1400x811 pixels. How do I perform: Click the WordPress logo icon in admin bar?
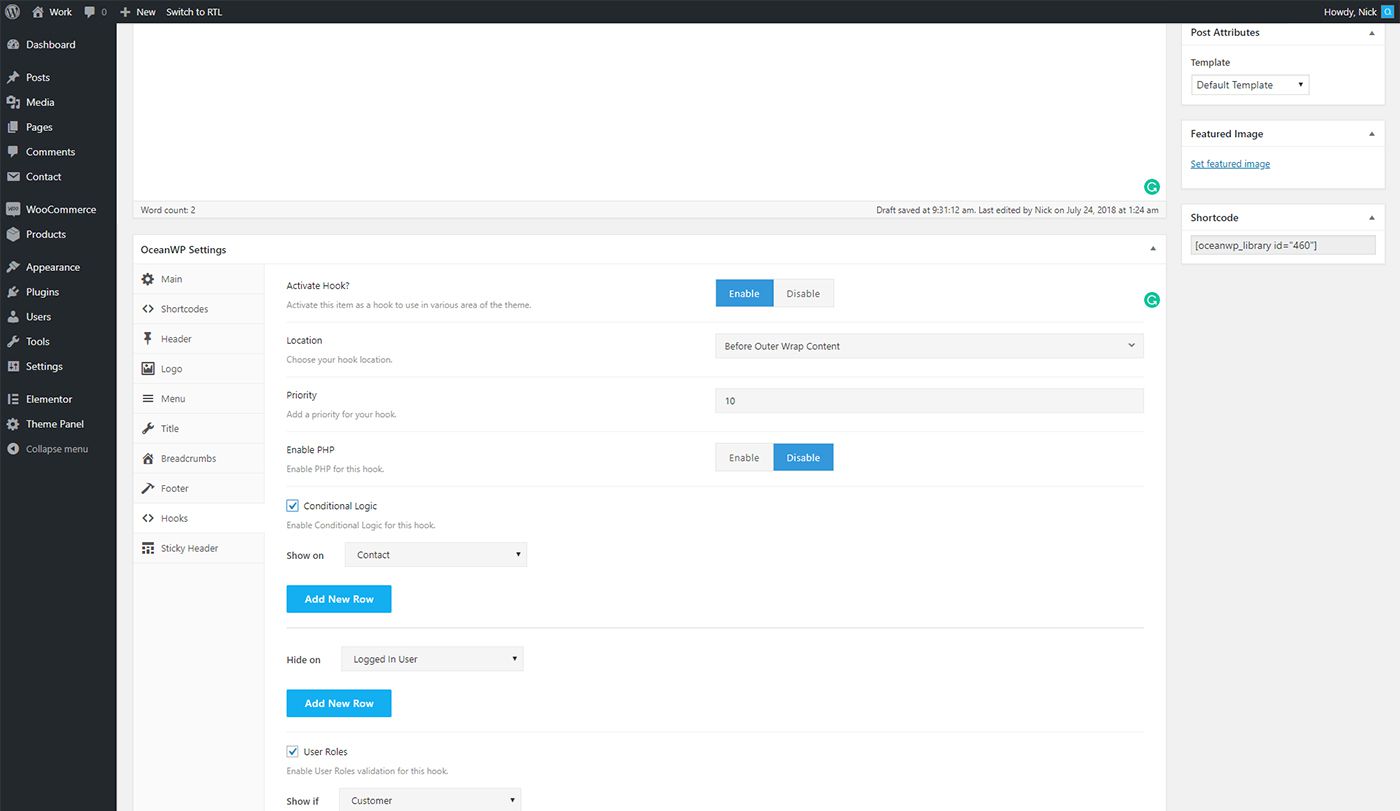(x=12, y=12)
